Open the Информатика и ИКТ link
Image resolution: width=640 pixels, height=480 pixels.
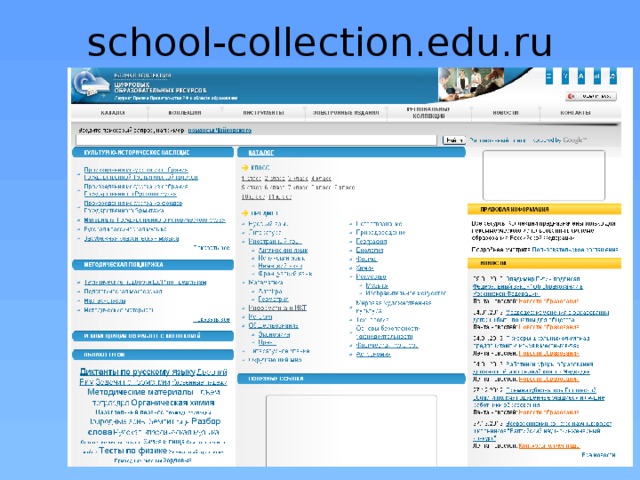pos(278,308)
